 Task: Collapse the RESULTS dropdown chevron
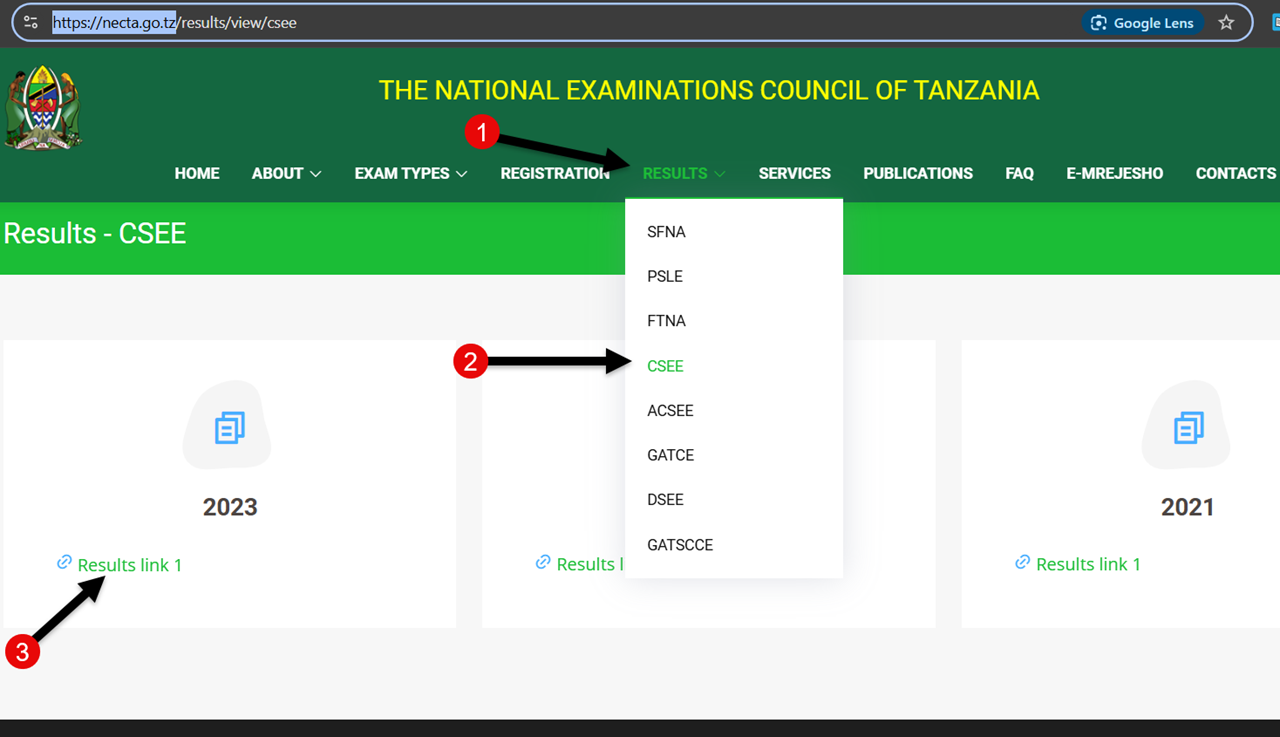click(x=719, y=174)
